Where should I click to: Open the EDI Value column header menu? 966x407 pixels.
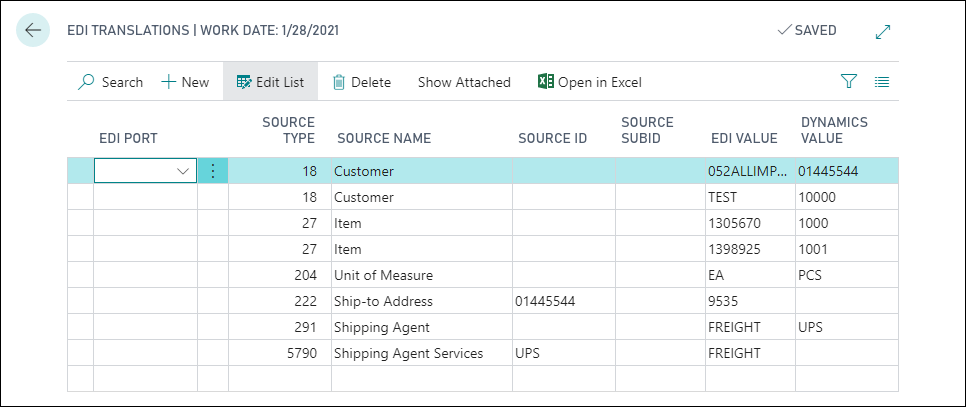coord(745,138)
